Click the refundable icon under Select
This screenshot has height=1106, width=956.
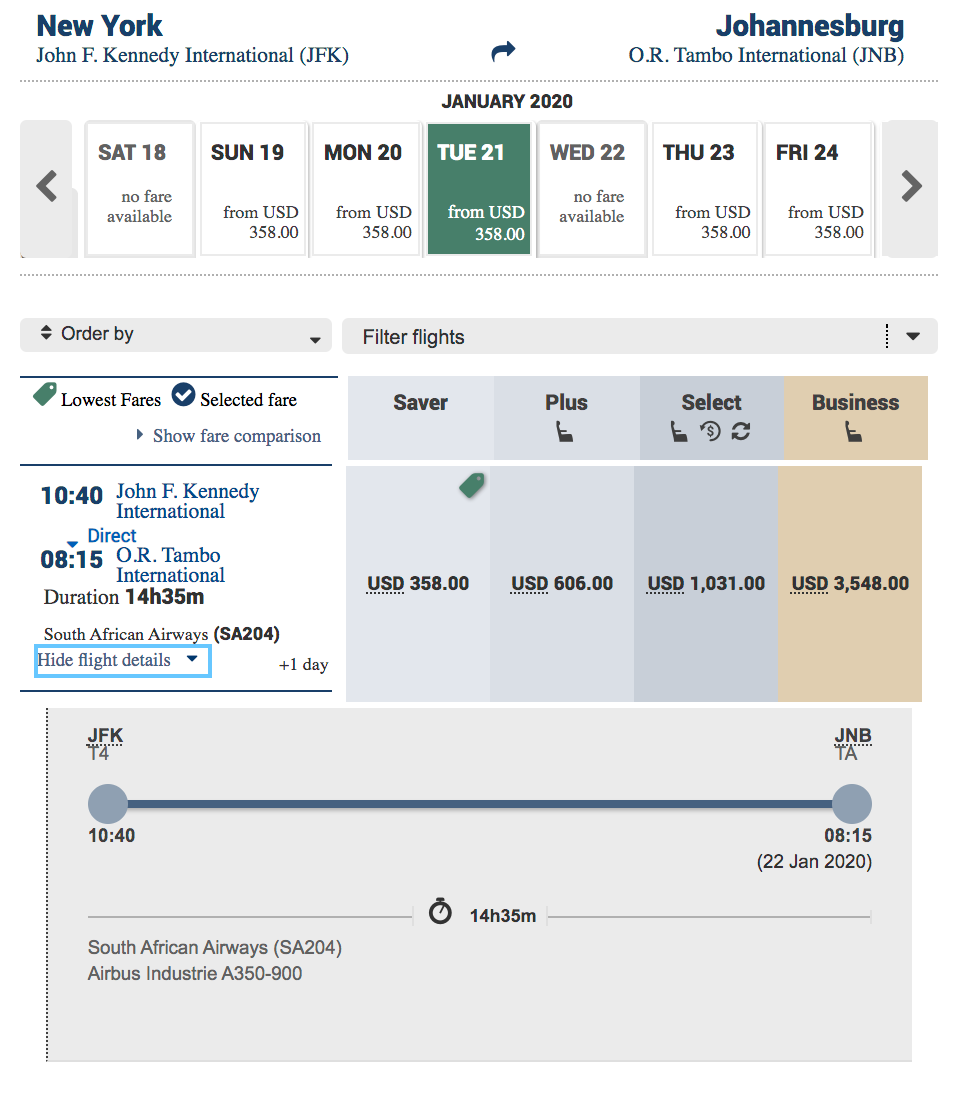711,432
